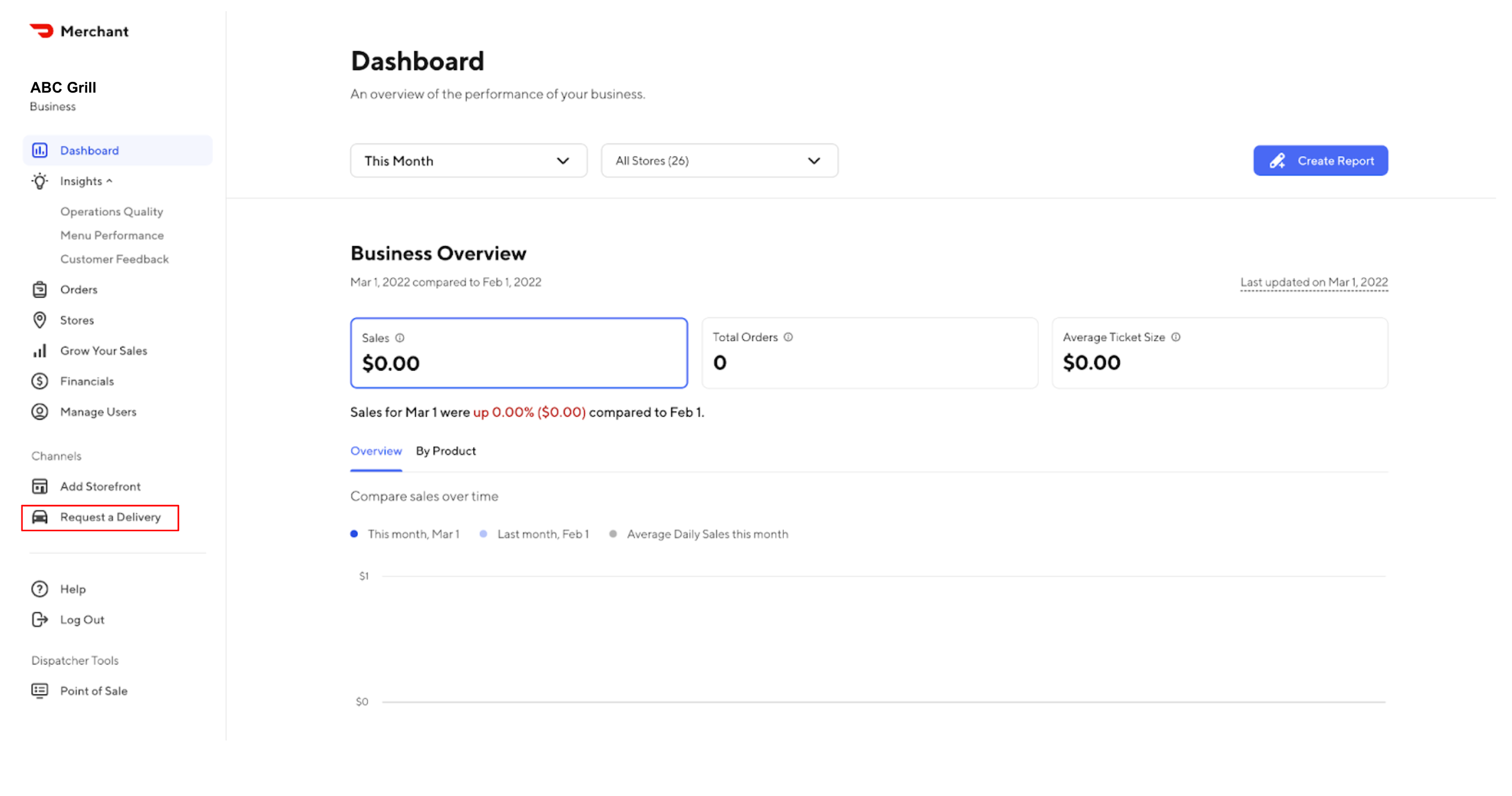The width and height of the screenshot is (1512, 796).
Task: Click the Point of Sale icon
Action: tap(39, 691)
